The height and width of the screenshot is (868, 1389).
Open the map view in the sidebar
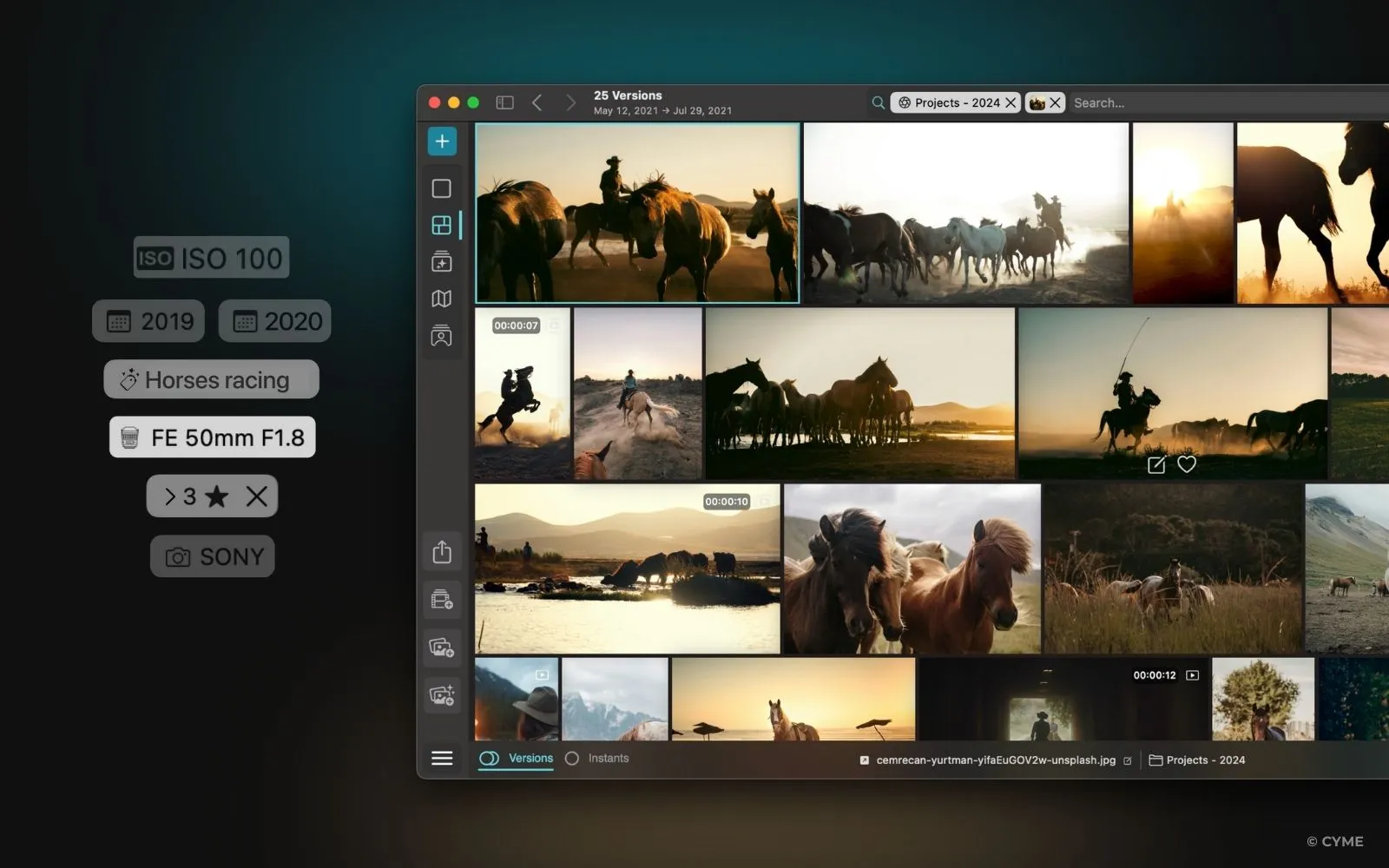(442, 298)
